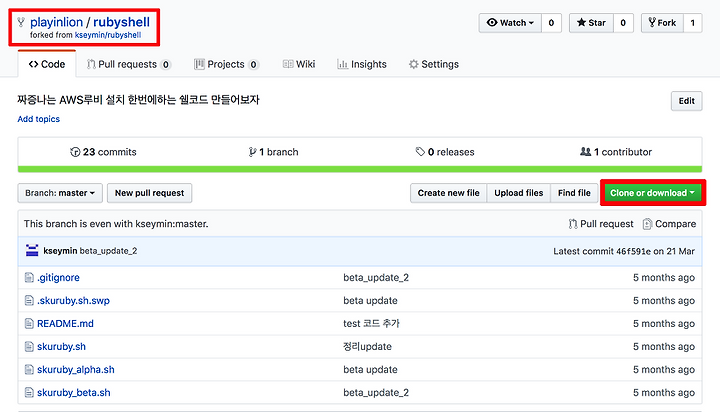Open the README.md file
Image resolution: width=720 pixels, height=412 pixels.
65,323
